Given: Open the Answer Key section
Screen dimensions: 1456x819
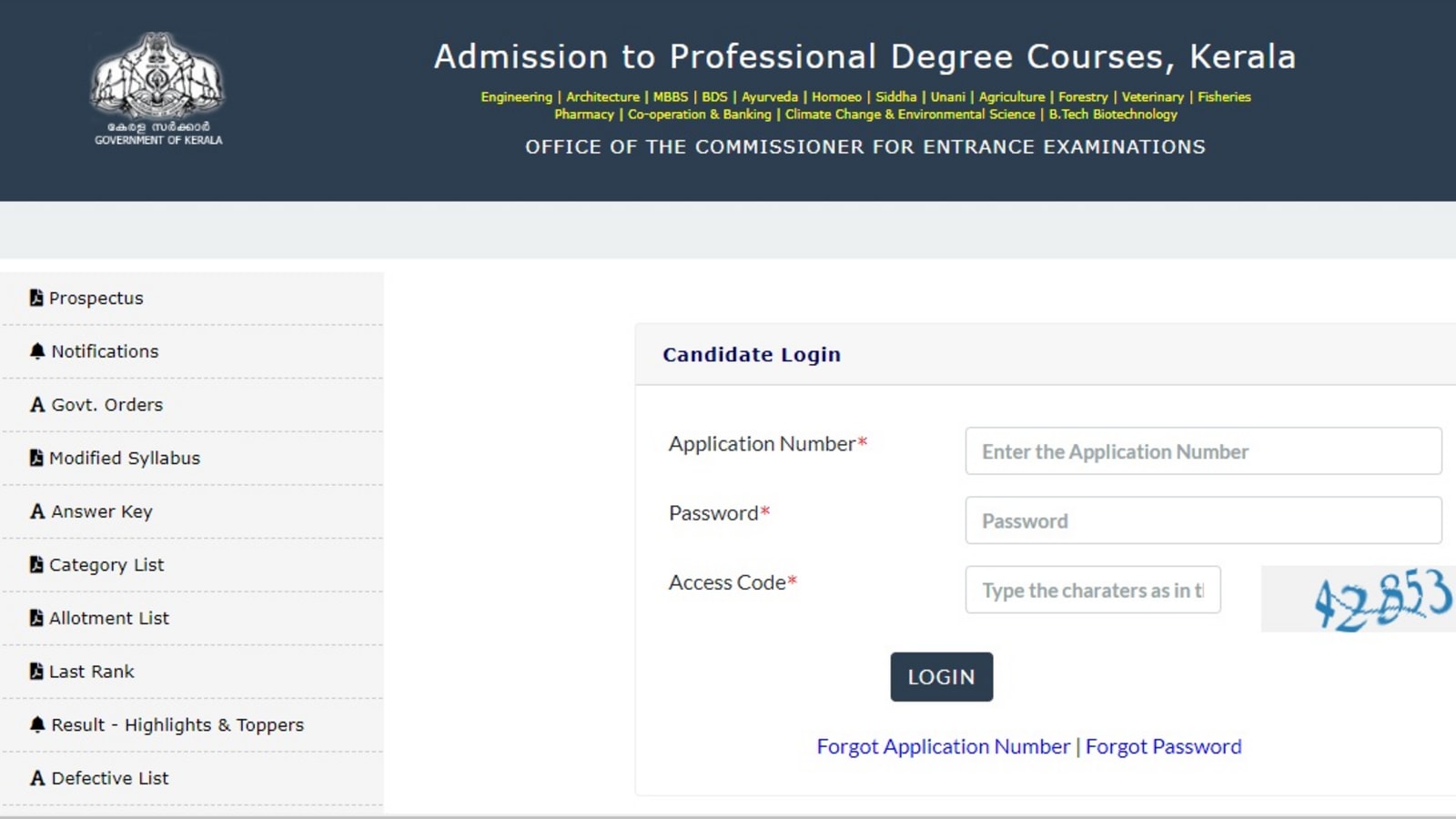Looking at the screenshot, I should pos(99,511).
